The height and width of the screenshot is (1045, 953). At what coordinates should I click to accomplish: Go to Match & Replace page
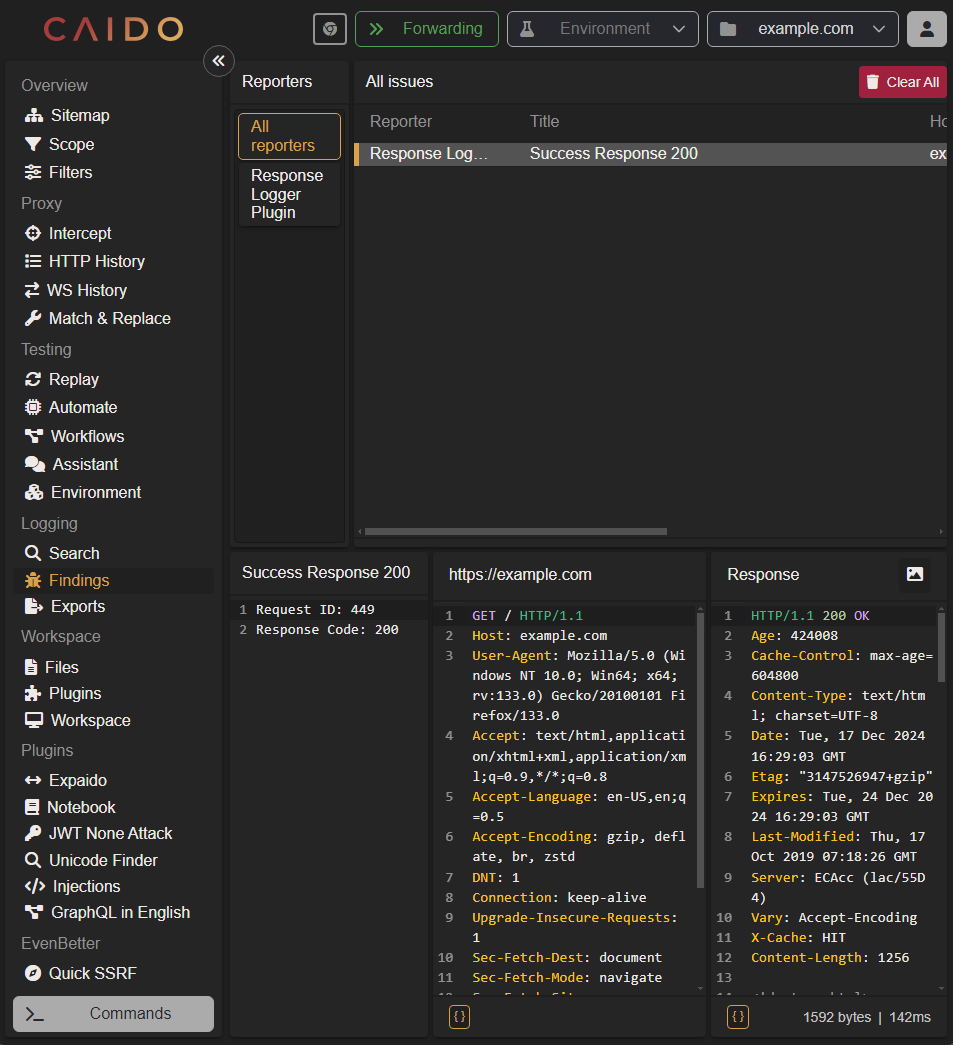(x=109, y=318)
